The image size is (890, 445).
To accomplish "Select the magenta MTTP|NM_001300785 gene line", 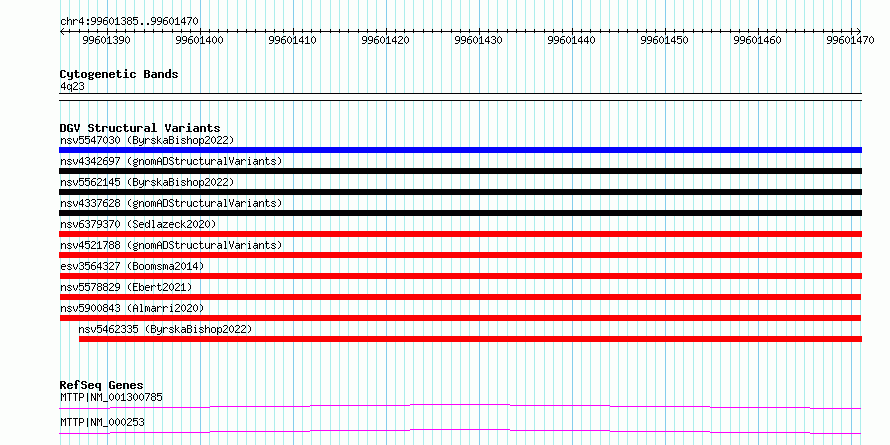I will 460,406.
